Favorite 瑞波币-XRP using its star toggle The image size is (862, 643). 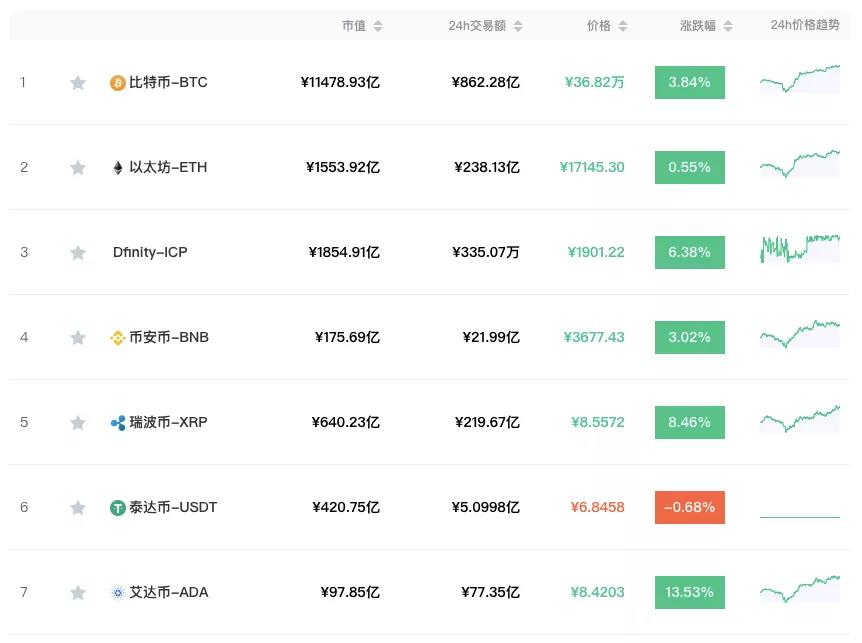coord(78,422)
